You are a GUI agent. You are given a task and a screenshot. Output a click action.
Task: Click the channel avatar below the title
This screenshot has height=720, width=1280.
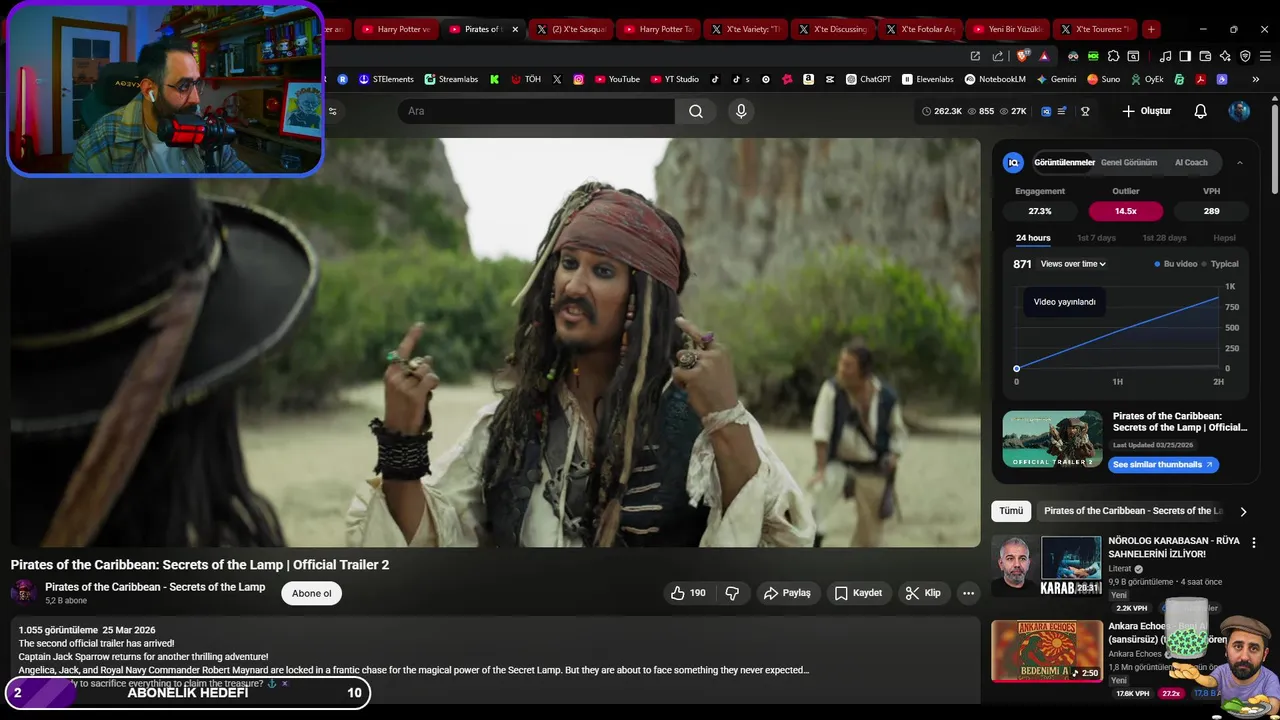[24, 593]
